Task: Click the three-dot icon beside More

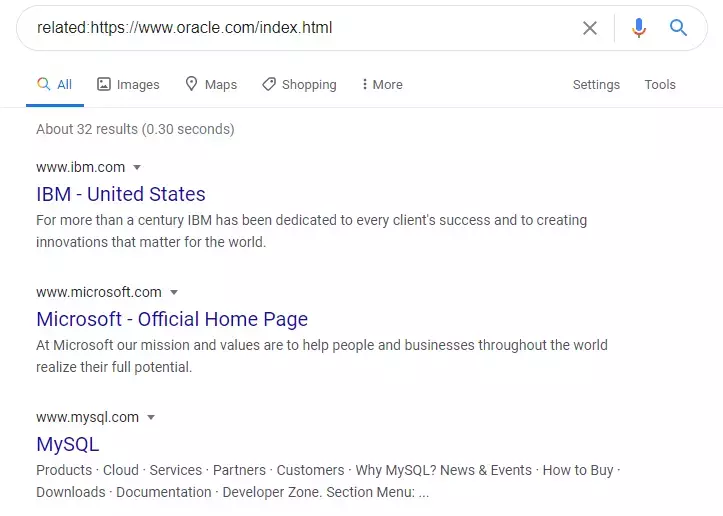Action: pyautogui.click(x=364, y=84)
